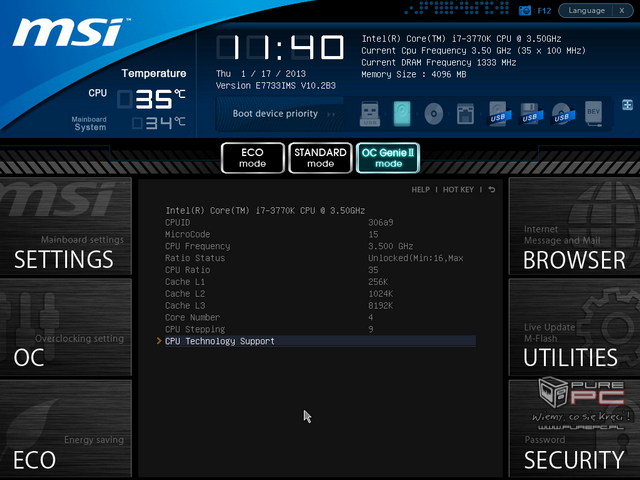Close the Language selector with X
The height and width of the screenshot is (480, 640).
pyautogui.click(x=622, y=11)
